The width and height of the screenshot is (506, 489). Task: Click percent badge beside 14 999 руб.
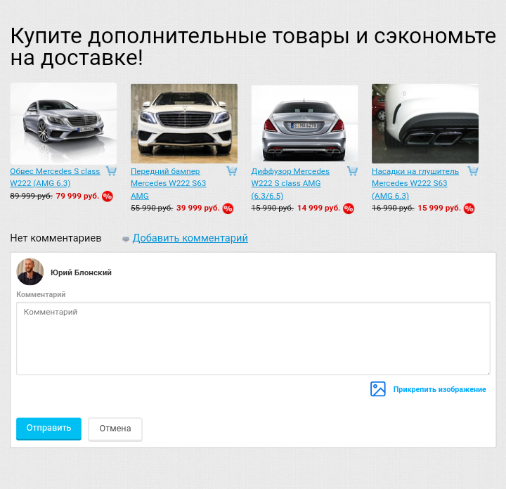349,209
